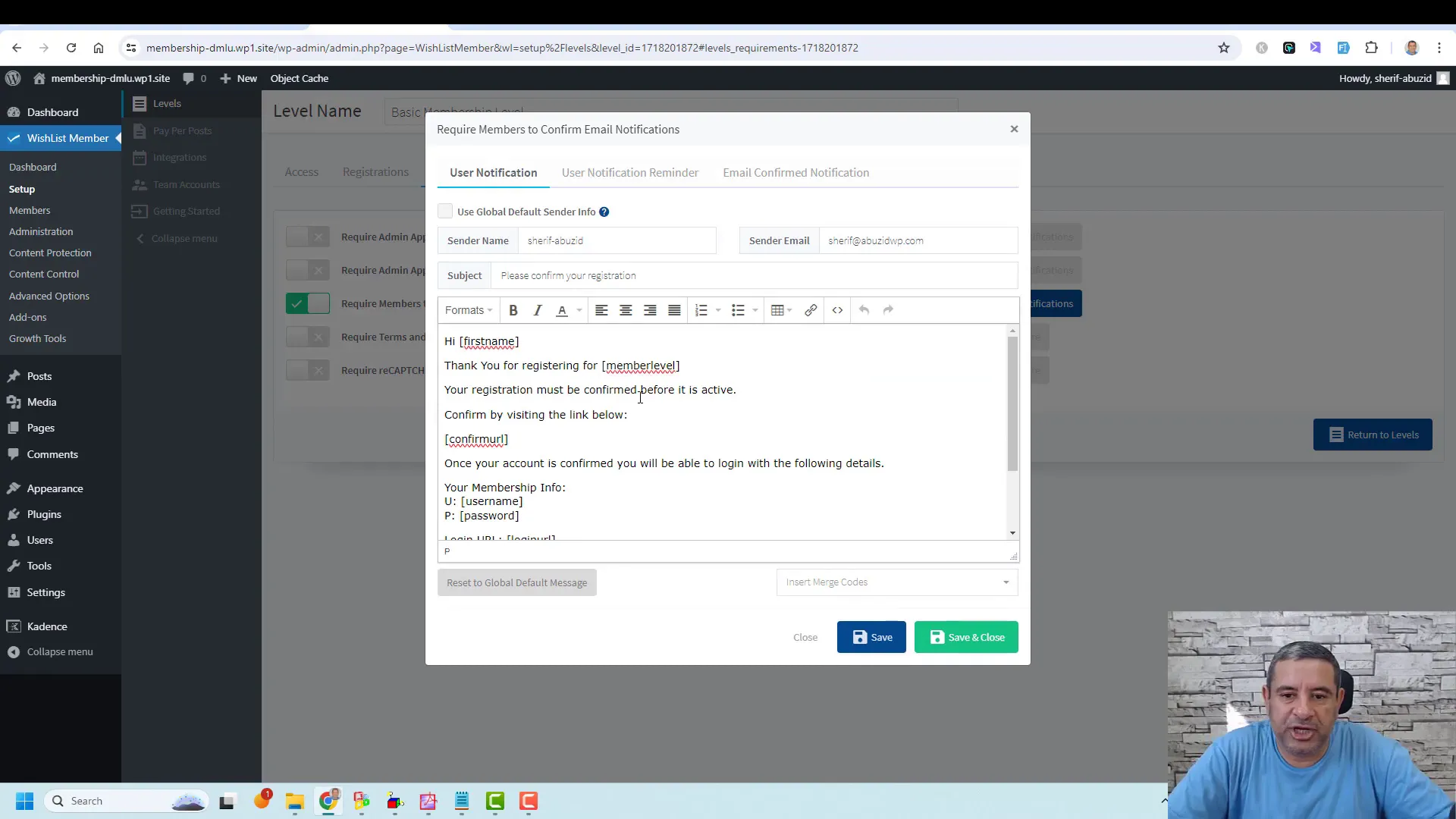Image resolution: width=1456 pixels, height=819 pixels.
Task: Click the Reset to Global Default Message button
Action: click(x=517, y=582)
